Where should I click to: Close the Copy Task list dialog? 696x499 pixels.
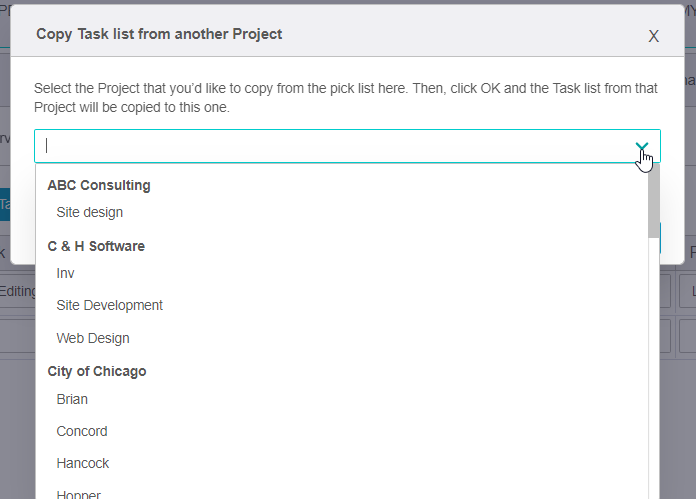pyautogui.click(x=653, y=36)
